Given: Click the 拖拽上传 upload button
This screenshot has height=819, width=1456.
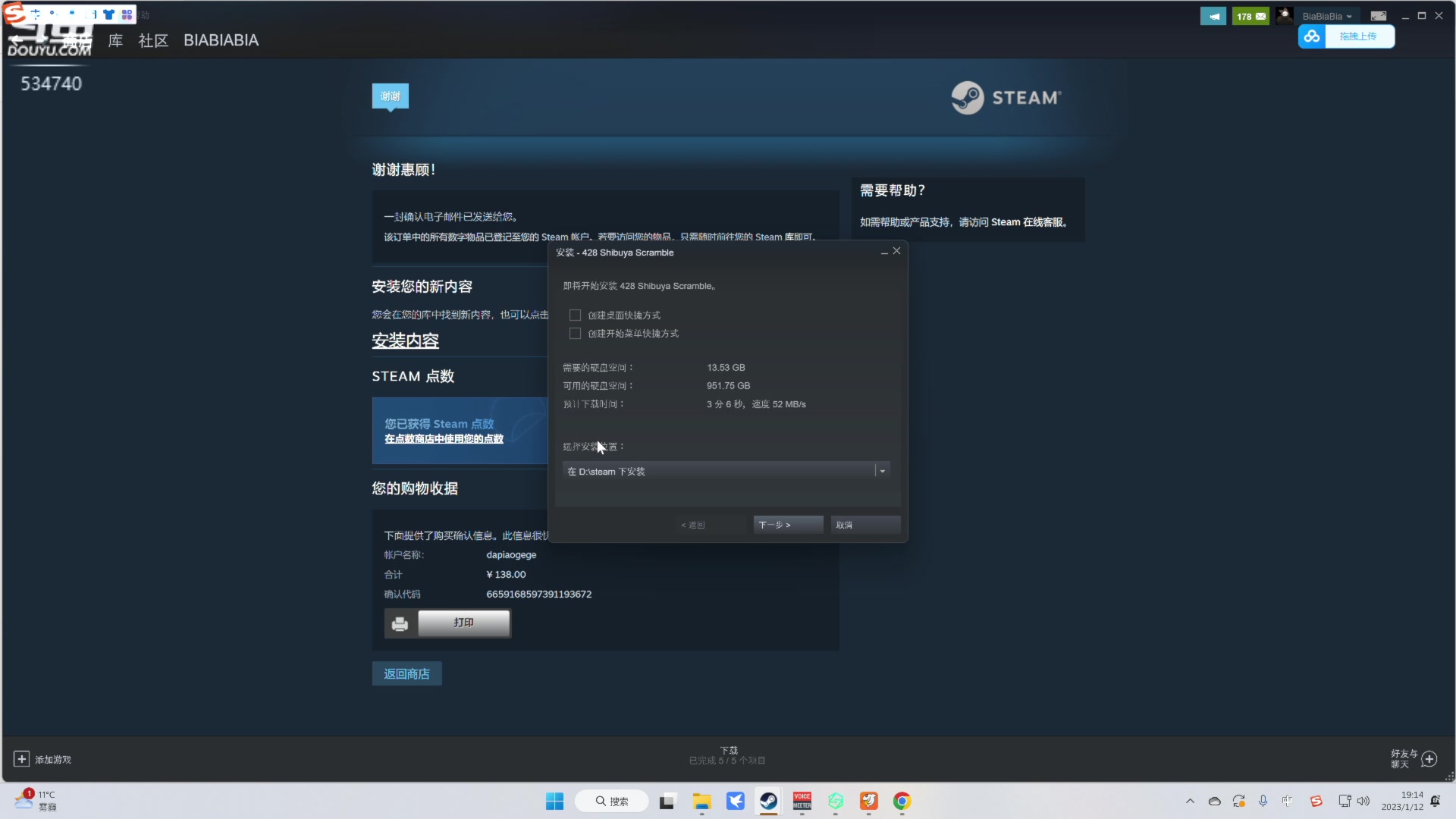Looking at the screenshot, I should click(1359, 36).
